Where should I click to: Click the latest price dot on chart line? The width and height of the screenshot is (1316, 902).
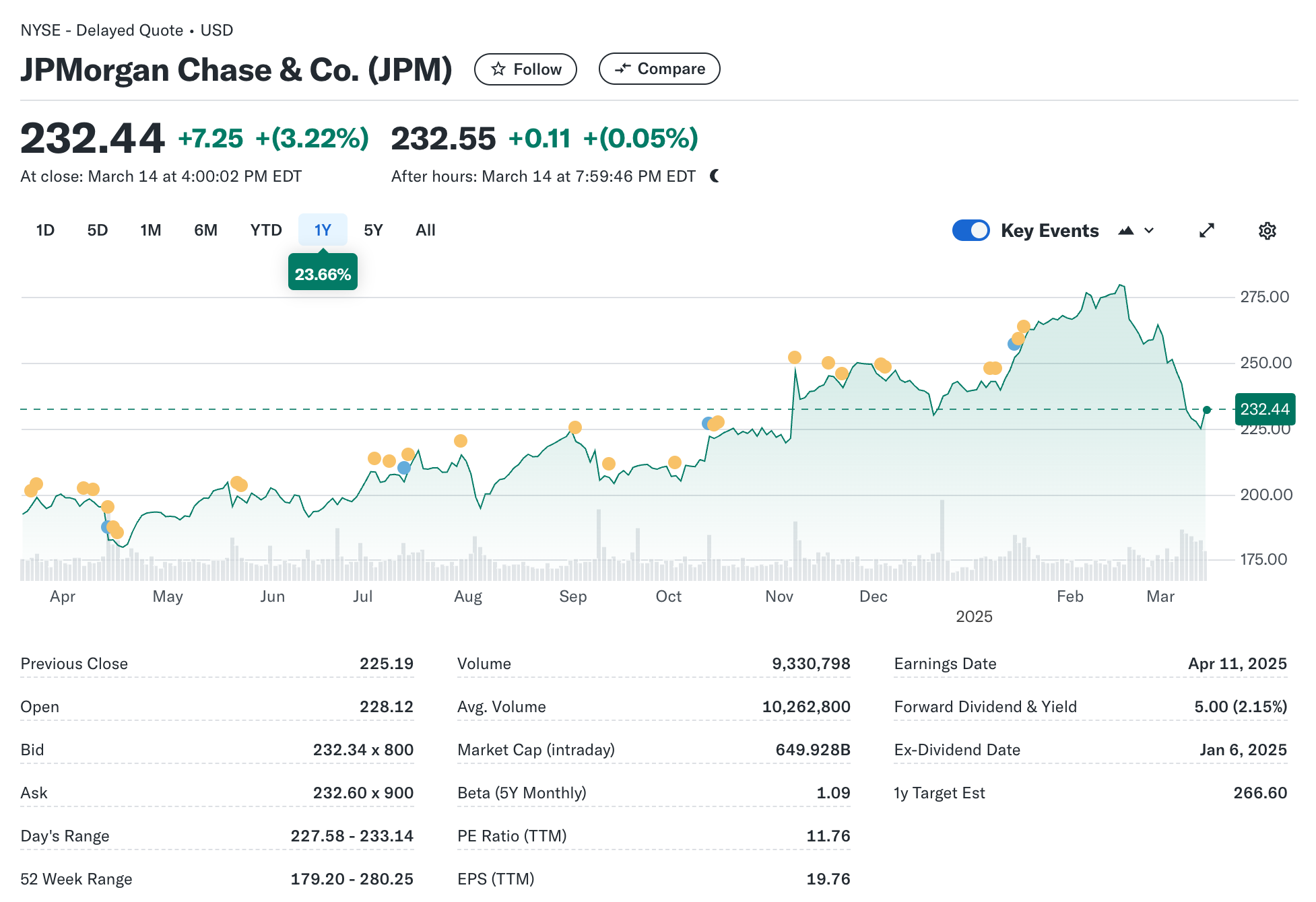point(1207,409)
